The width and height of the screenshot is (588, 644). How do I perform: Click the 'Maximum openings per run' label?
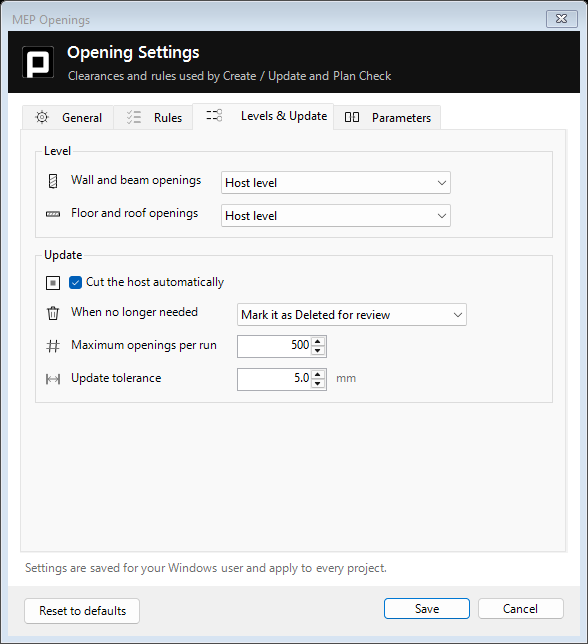click(x=144, y=345)
